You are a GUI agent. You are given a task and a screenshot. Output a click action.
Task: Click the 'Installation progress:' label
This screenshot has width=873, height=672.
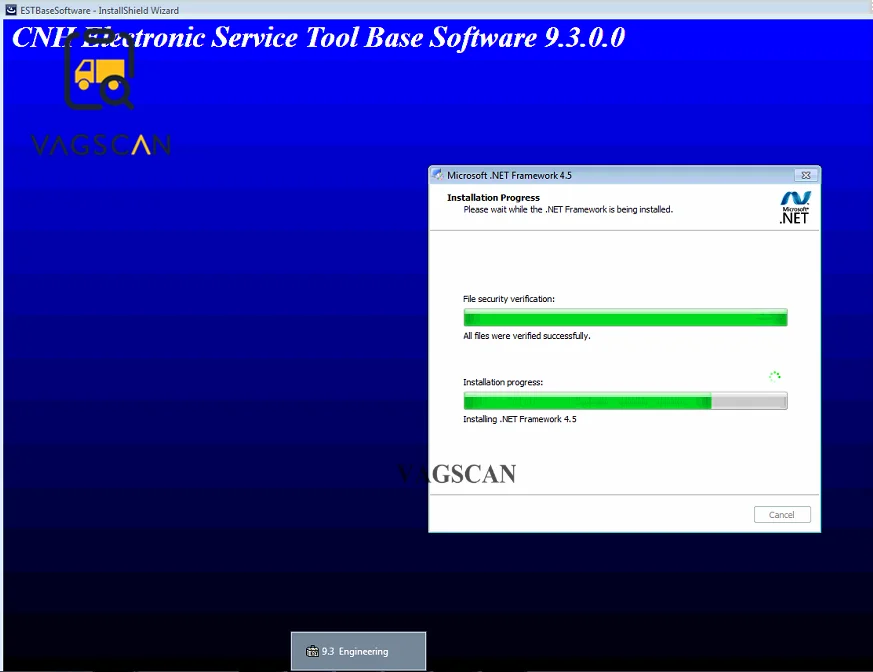click(503, 382)
